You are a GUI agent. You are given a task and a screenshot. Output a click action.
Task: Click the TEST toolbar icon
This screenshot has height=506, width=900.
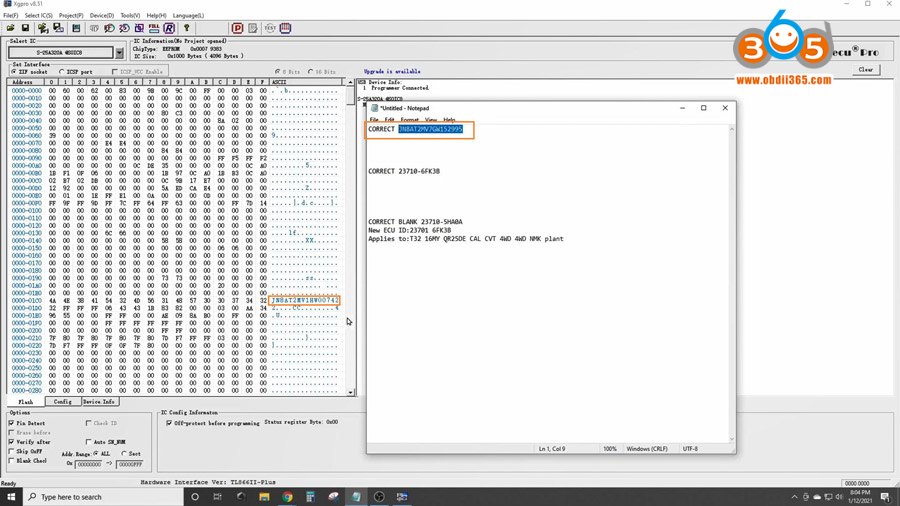[270, 28]
